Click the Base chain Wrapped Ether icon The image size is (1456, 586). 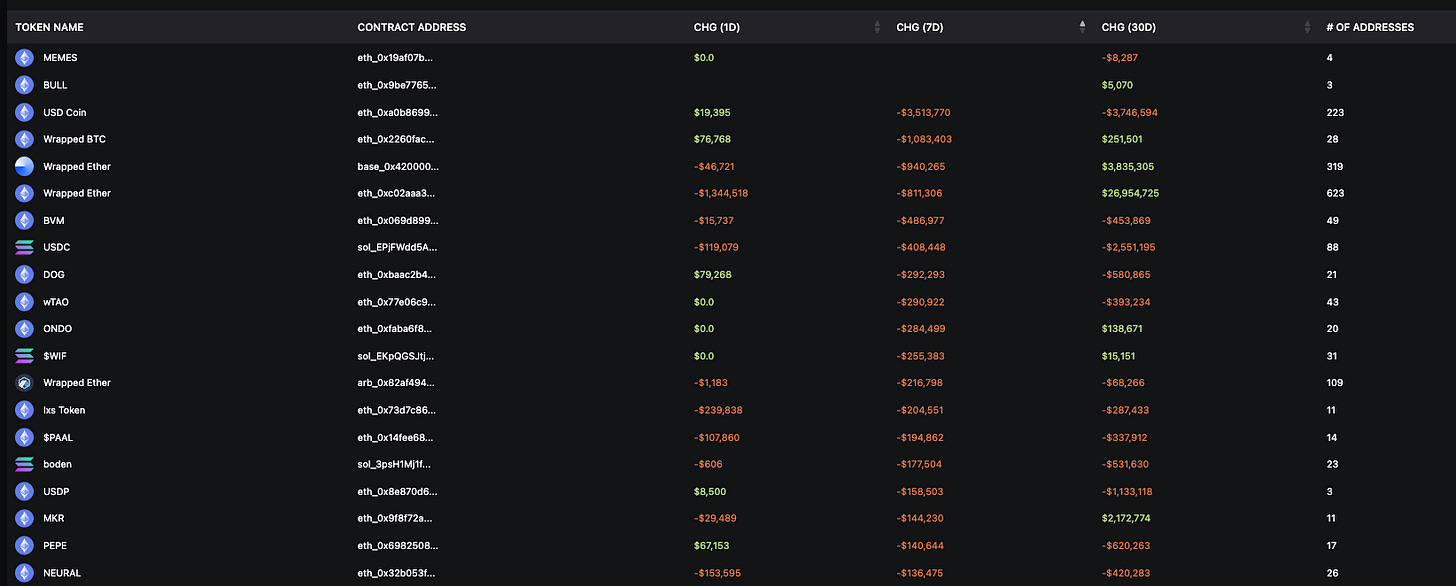pyautogui.click(x=24, y=166)
